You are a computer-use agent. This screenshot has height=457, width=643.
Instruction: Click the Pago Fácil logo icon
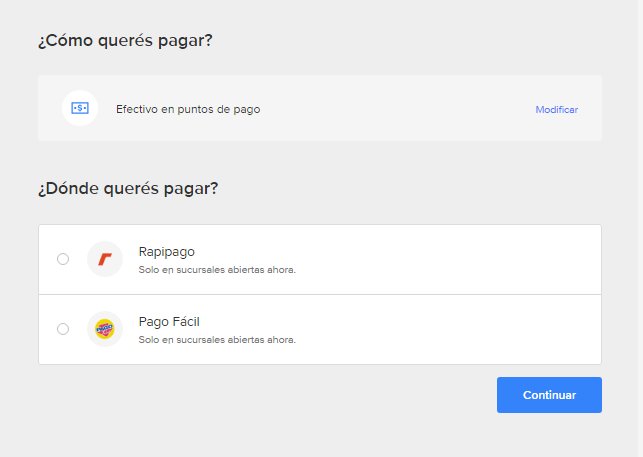pyautogui.click(x=105, y=329)
